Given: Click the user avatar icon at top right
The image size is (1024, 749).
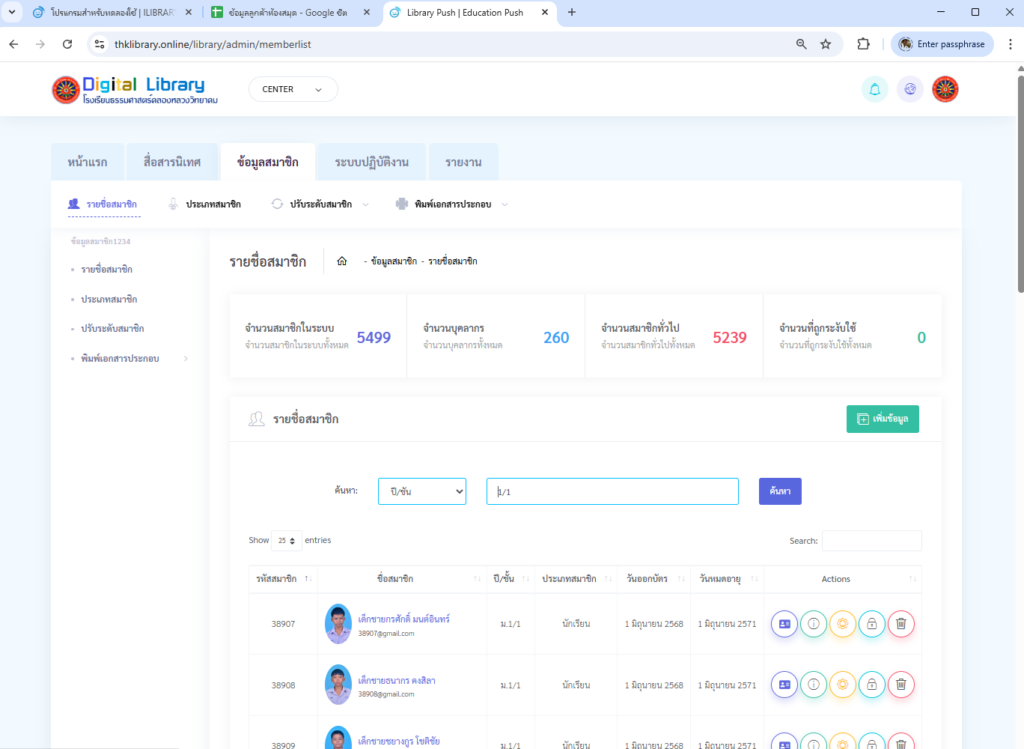Looking at the screenshot, I should click(945, 89).
